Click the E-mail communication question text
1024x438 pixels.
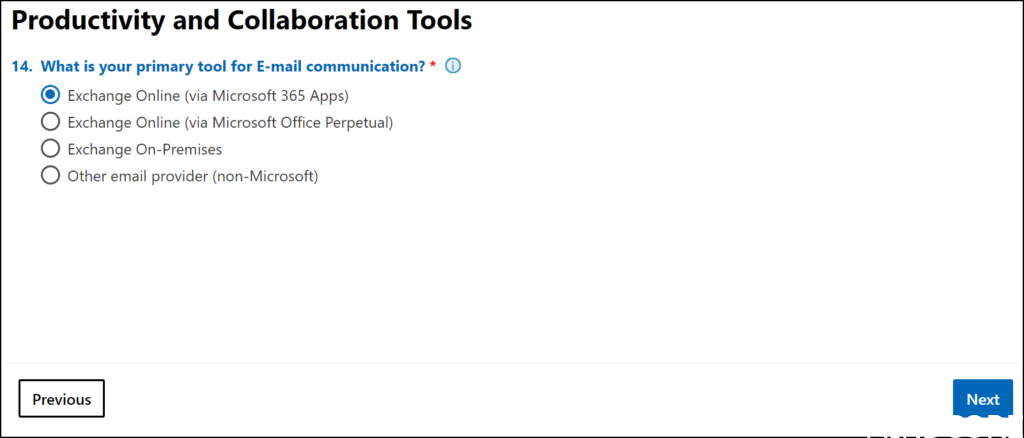tap(233, 67)
